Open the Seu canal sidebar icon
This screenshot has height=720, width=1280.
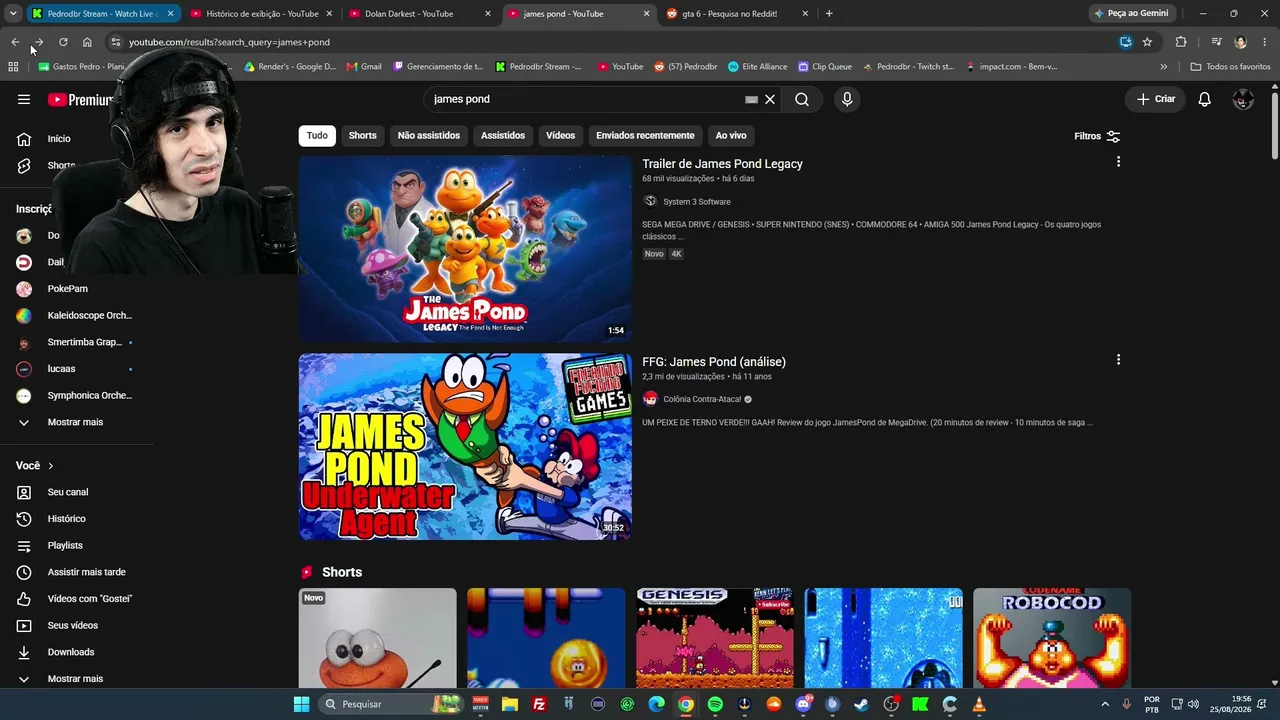(24, 492)
